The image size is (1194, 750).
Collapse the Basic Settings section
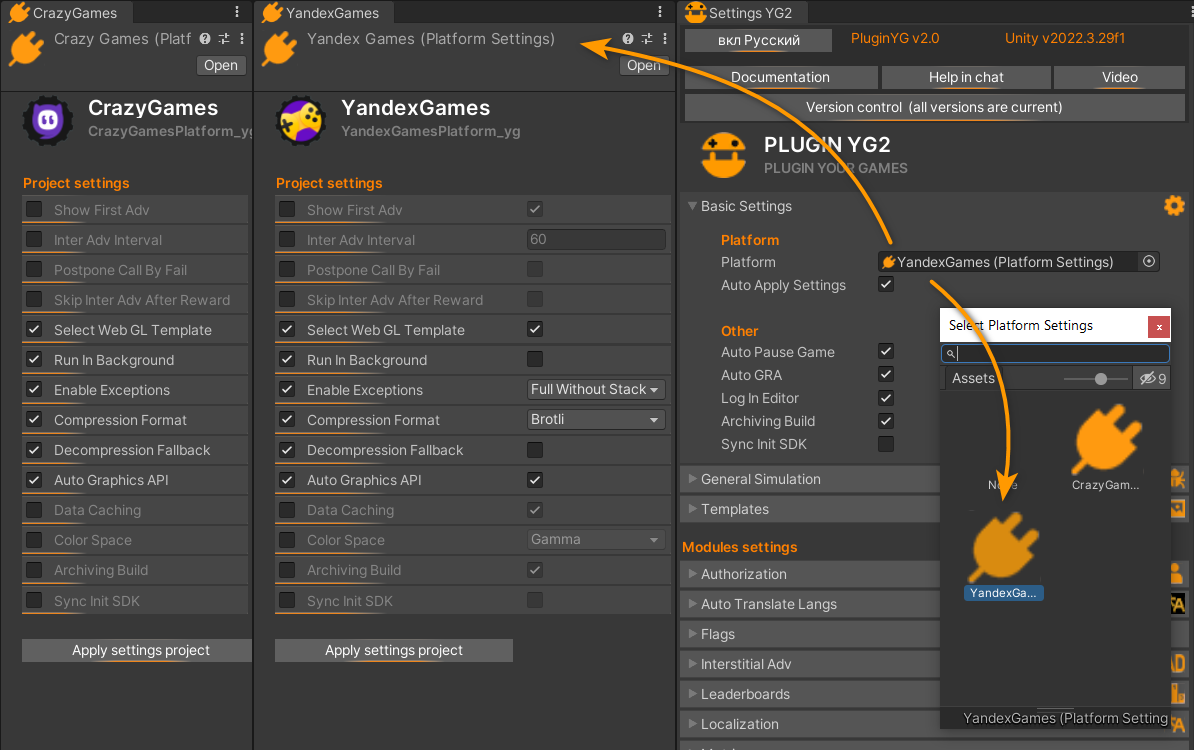pyautogui.click(x=692, y=206)
